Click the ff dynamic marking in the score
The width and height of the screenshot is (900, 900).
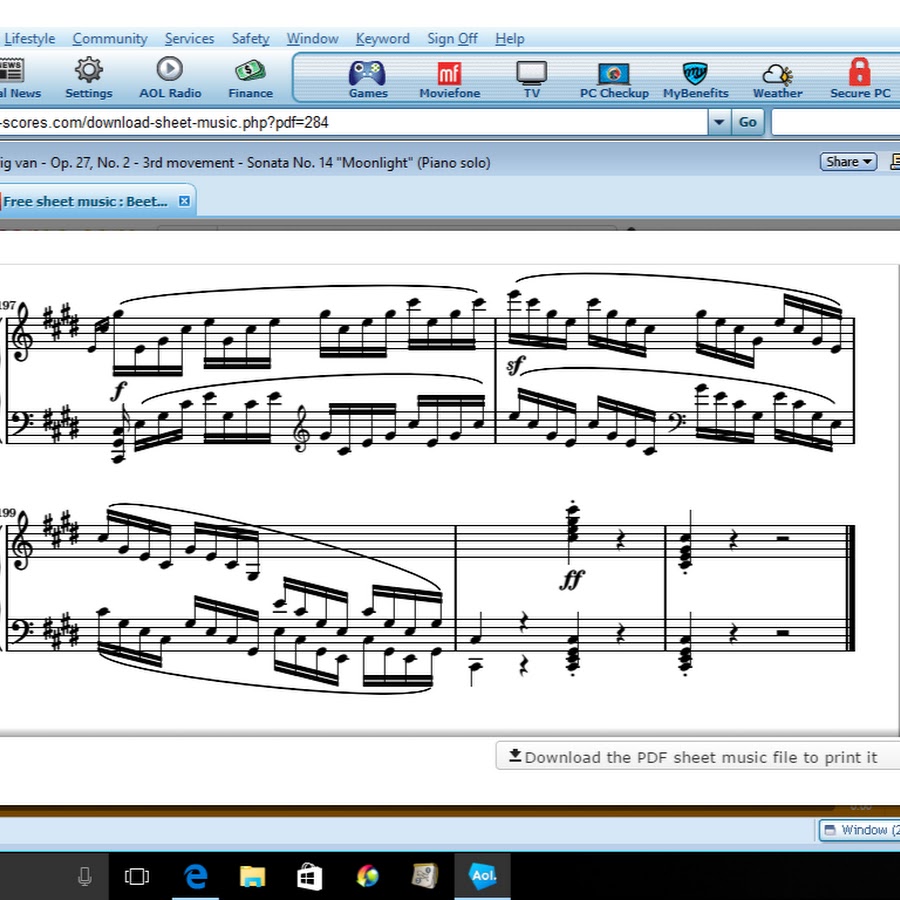click(x=572, y=579)
